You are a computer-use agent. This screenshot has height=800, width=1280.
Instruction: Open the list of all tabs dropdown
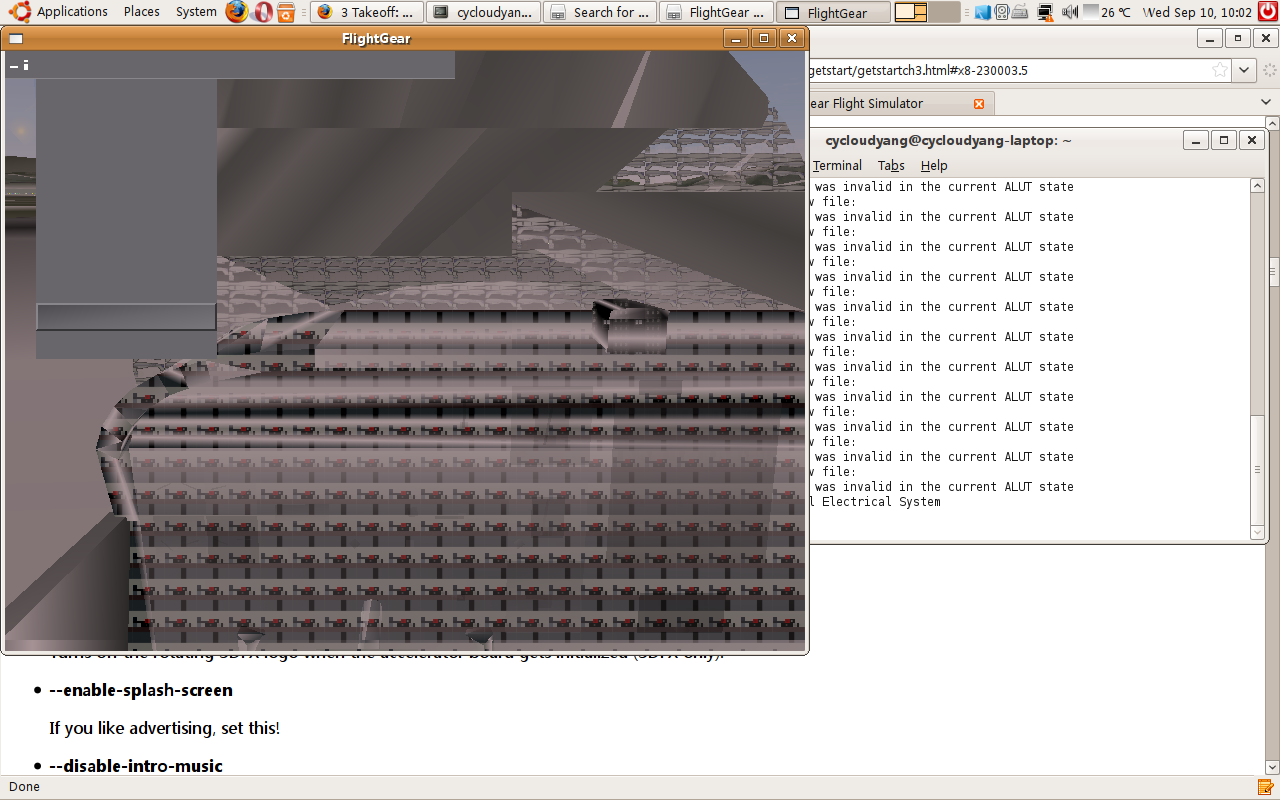coord(1265,103)
